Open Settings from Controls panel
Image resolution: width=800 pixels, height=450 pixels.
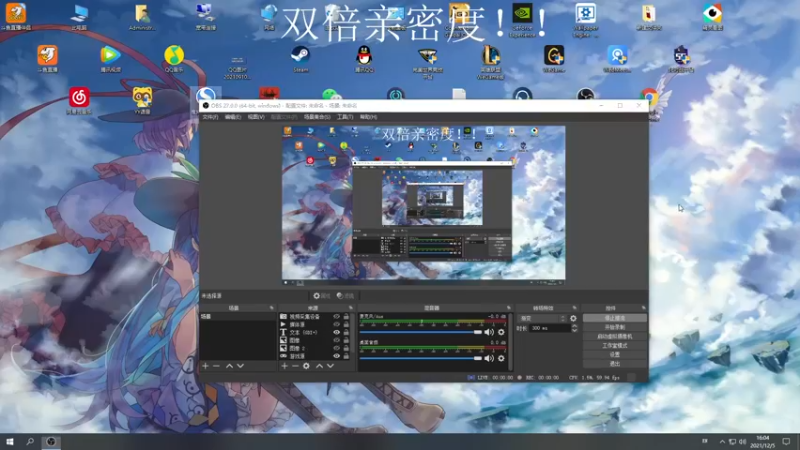pyautogui.click(x=615, y=355)
